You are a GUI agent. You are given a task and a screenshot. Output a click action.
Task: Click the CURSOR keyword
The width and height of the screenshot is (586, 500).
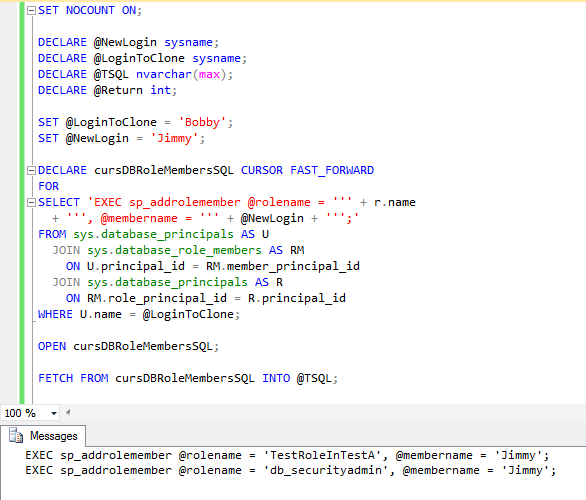pyautogui.click(x=262, y=170)
